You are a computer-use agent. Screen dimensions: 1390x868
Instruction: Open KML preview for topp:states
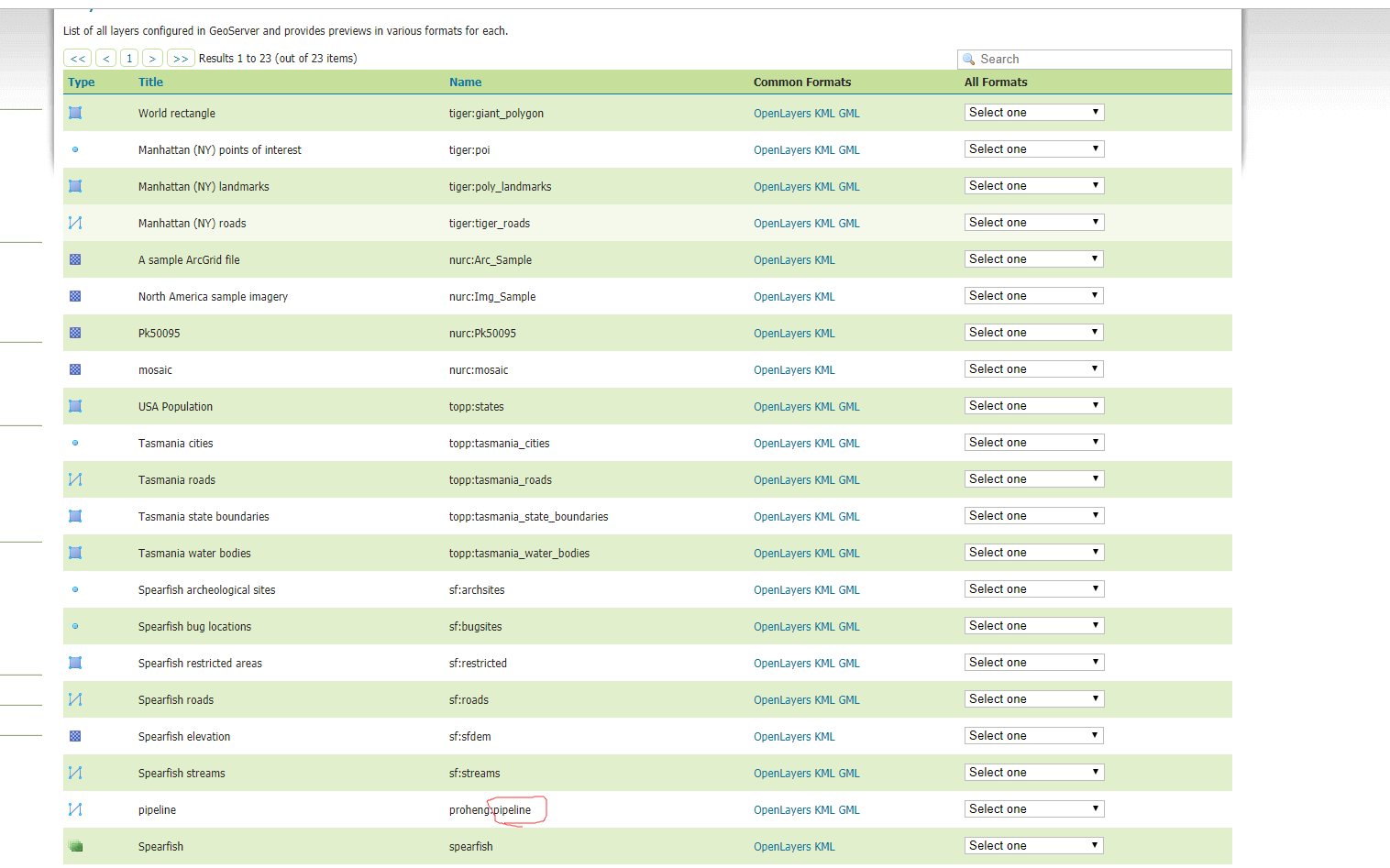[x=824, y=407]
